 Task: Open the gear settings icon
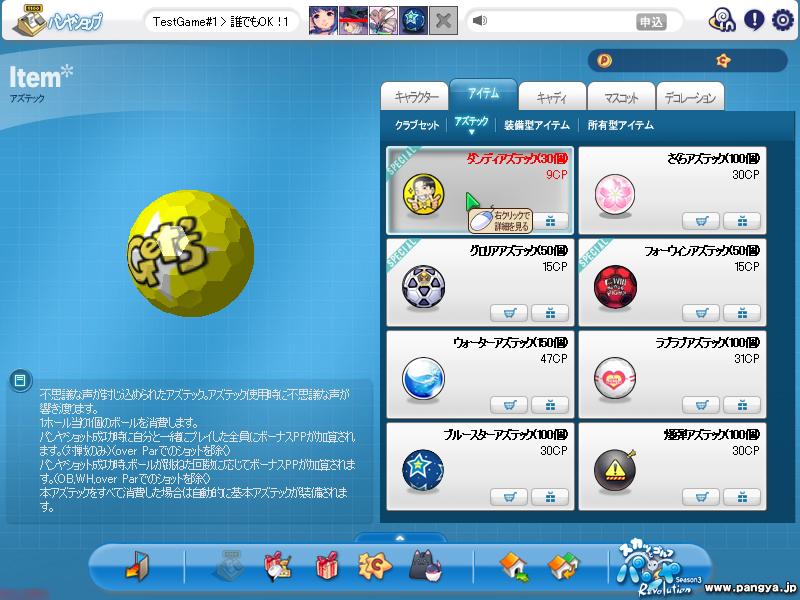tap(783, 20)
